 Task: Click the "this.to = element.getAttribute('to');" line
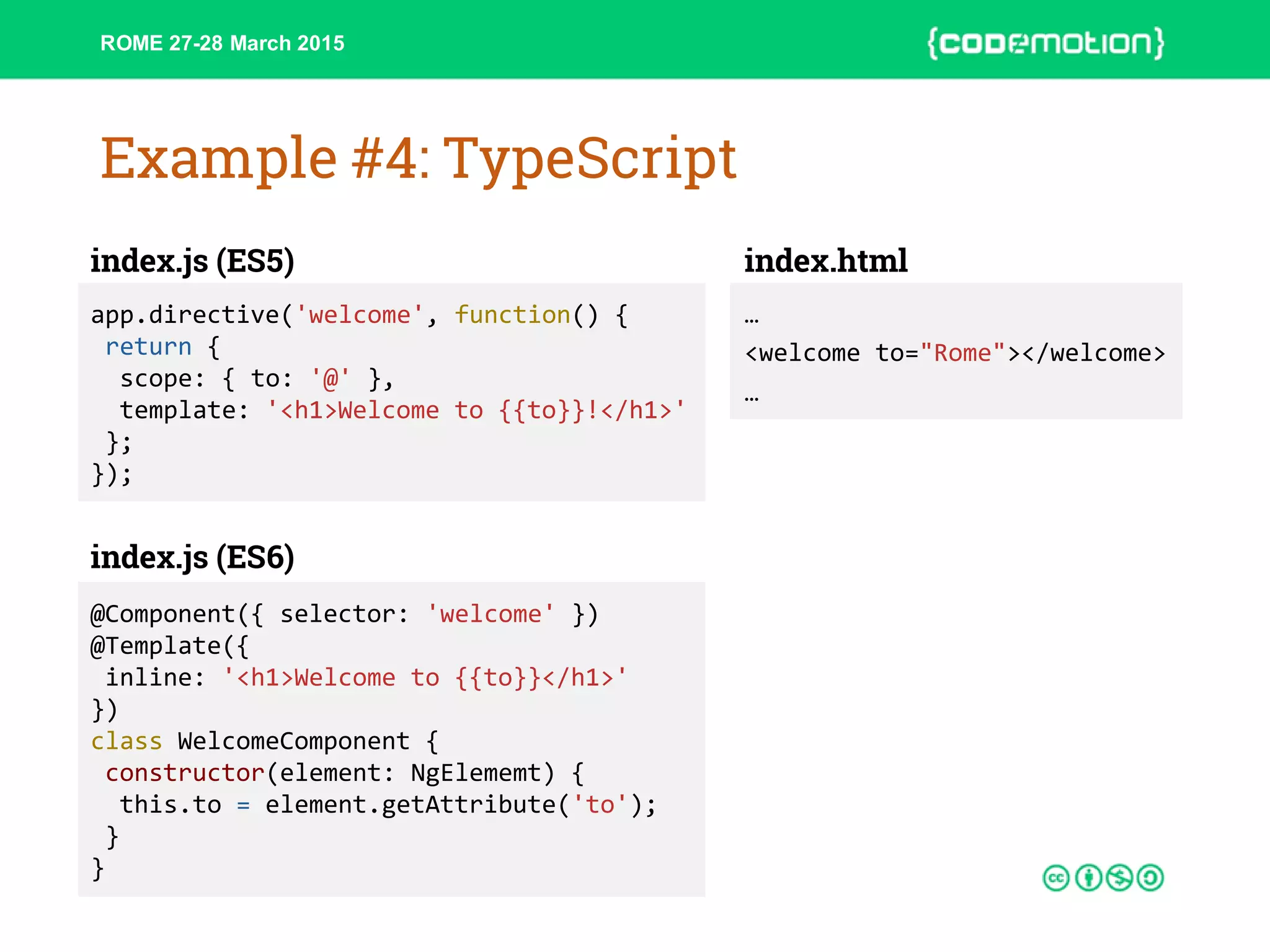pos(388,805)
